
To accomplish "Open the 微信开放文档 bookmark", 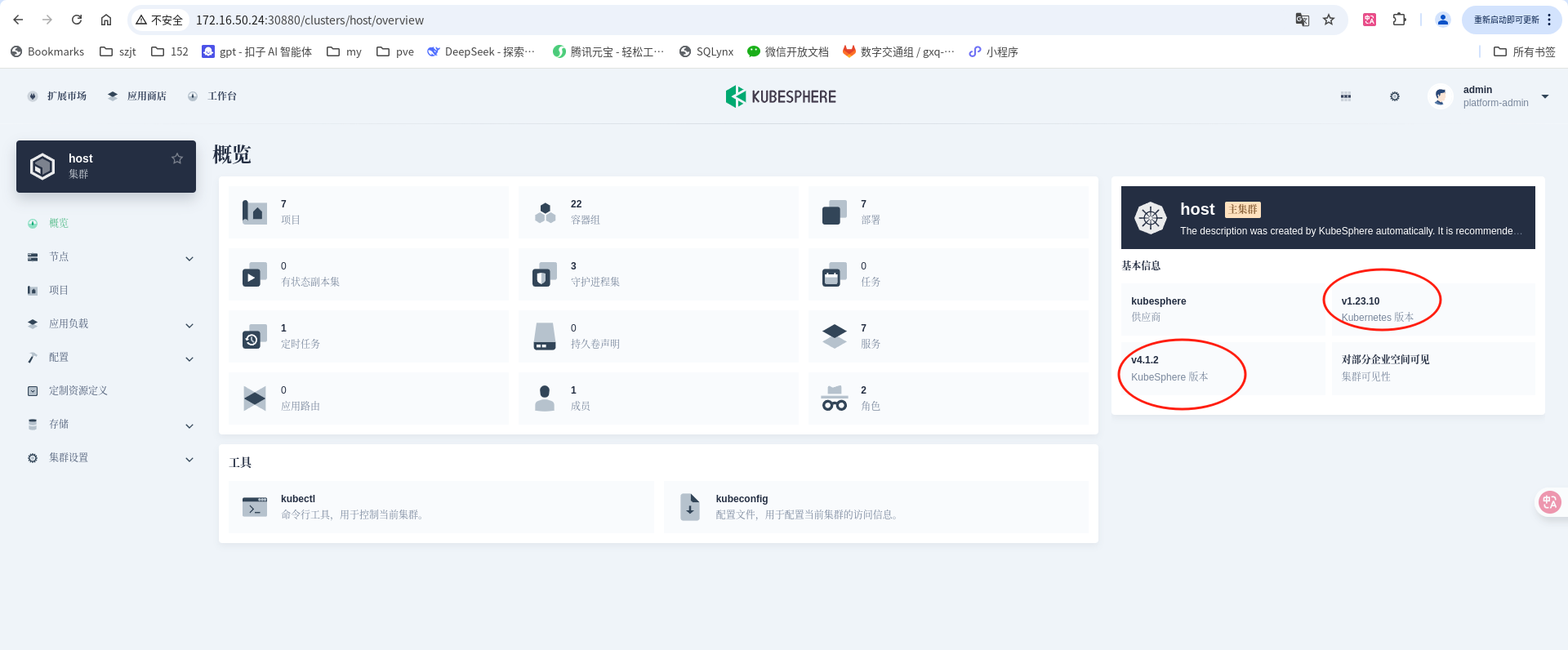I will coord(787,51).
